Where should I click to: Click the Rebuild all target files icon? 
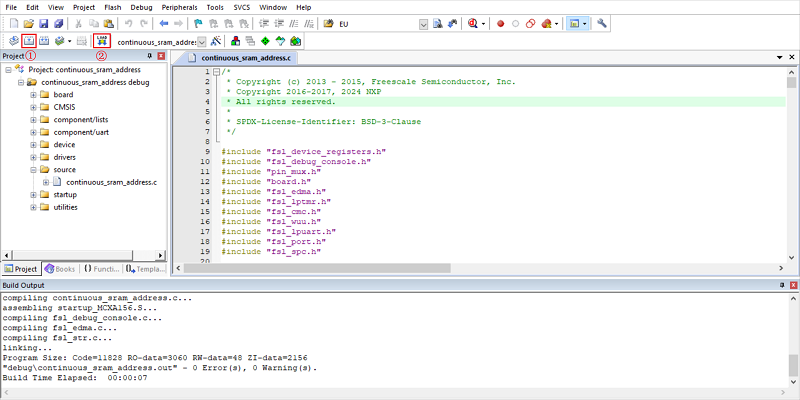pos(45,41)
